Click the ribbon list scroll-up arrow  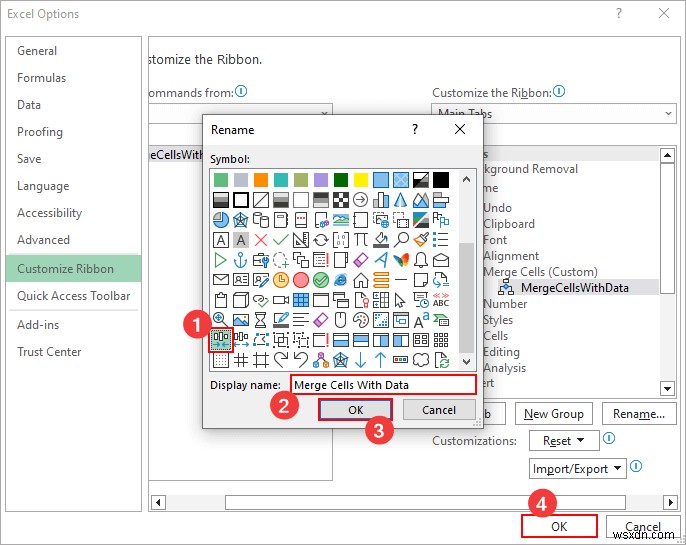coord(667,155)
